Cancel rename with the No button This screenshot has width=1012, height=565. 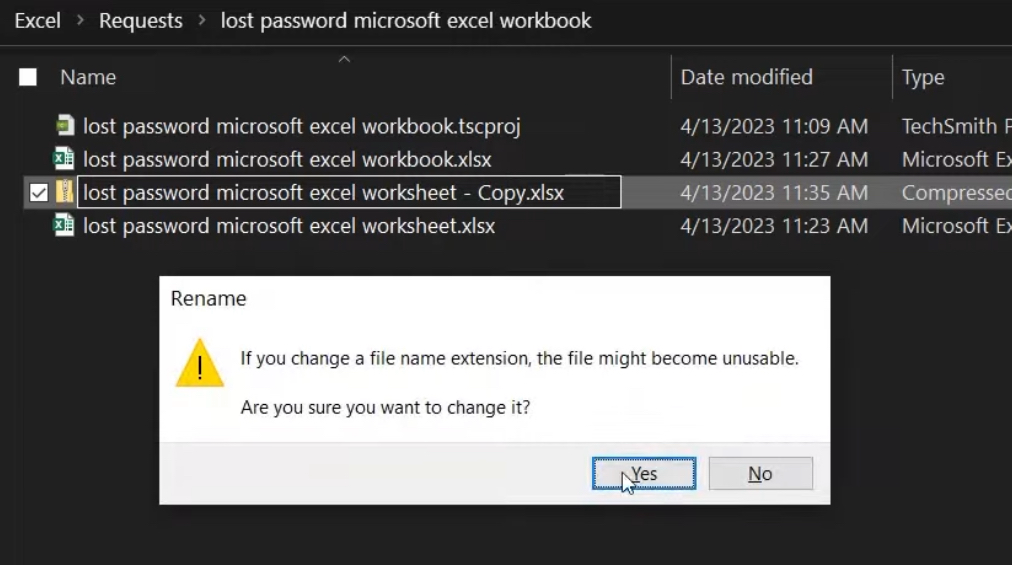tap(760, 473)
